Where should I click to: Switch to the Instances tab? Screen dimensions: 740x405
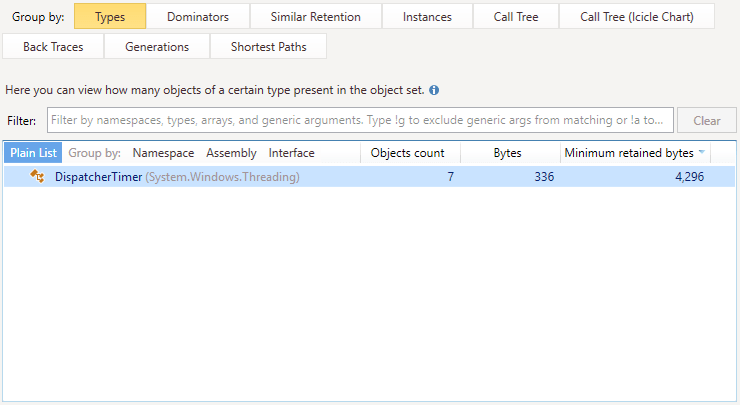(427, 17)
